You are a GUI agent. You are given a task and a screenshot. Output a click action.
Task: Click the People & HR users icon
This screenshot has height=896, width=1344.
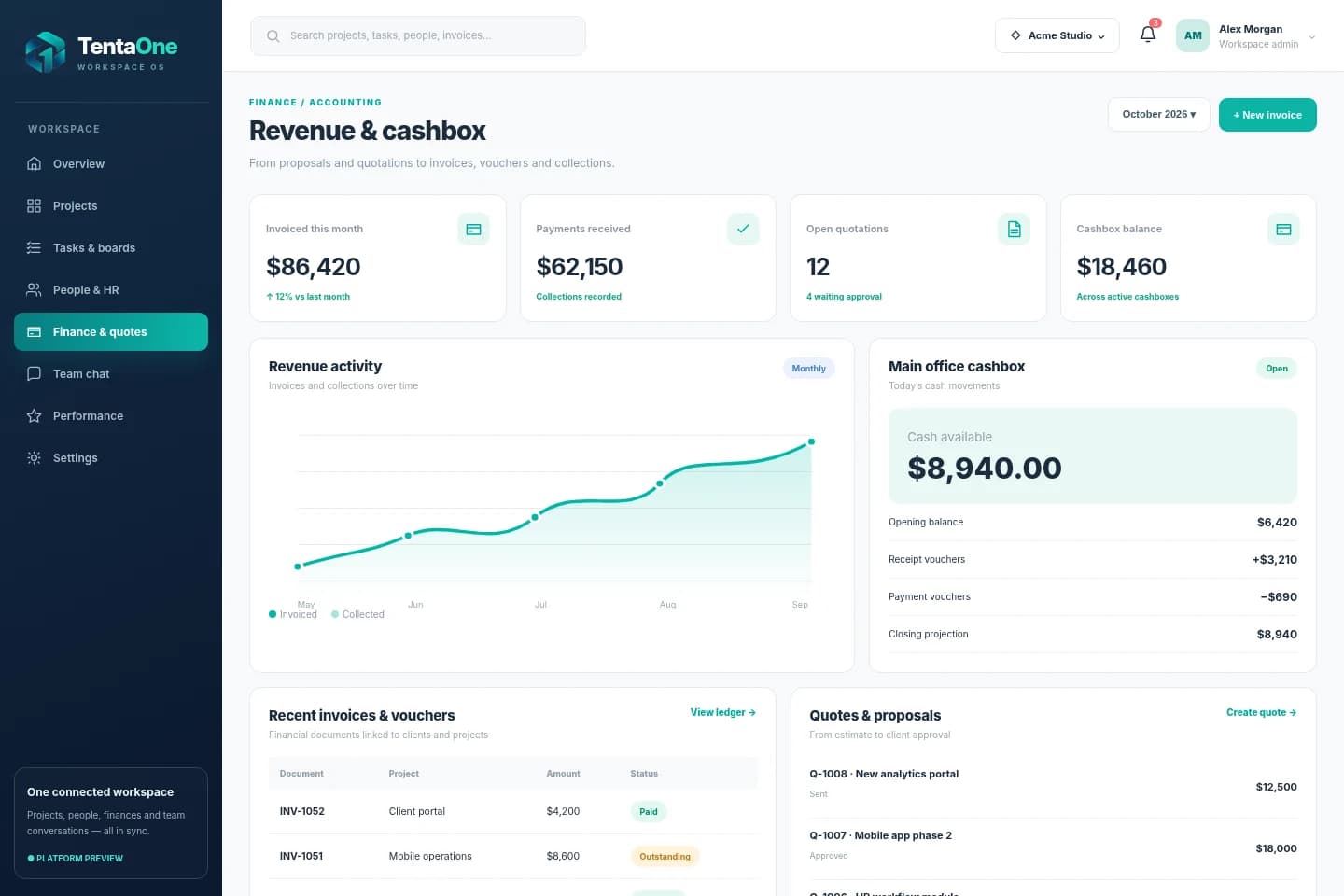[35, 289]
